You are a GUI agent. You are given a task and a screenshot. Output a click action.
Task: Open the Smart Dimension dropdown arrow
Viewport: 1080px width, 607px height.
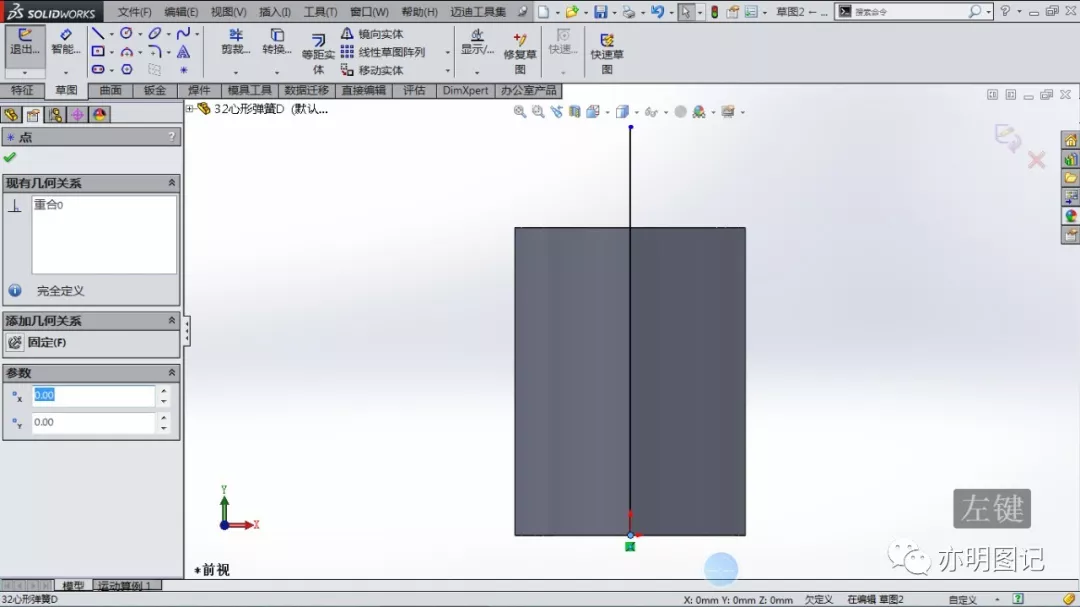click(65, 72)
